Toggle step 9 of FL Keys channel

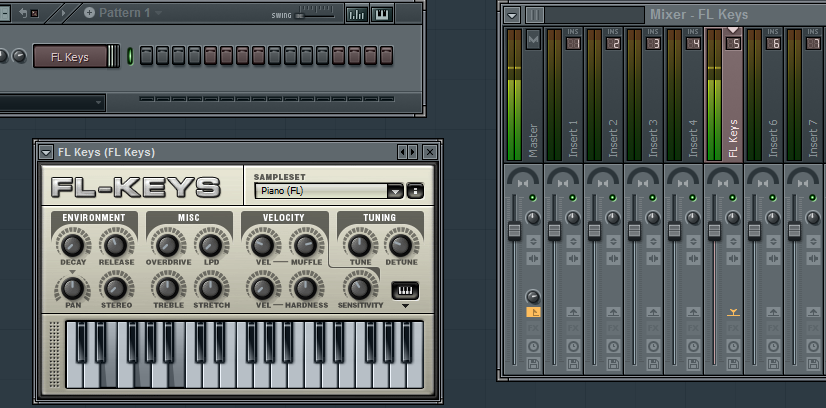pyautogui.click(x=274, y=55)
